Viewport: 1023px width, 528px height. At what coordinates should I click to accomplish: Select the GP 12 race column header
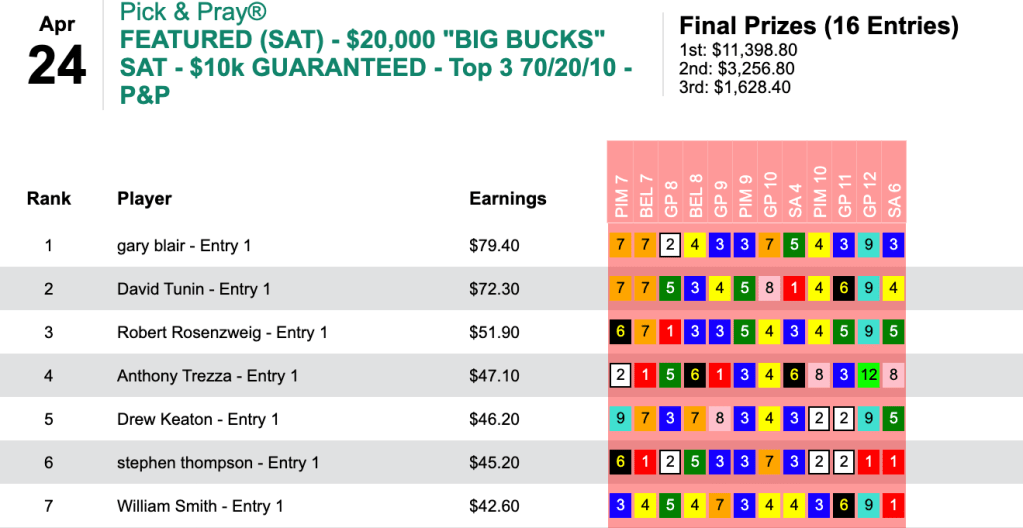pos(870,196)
